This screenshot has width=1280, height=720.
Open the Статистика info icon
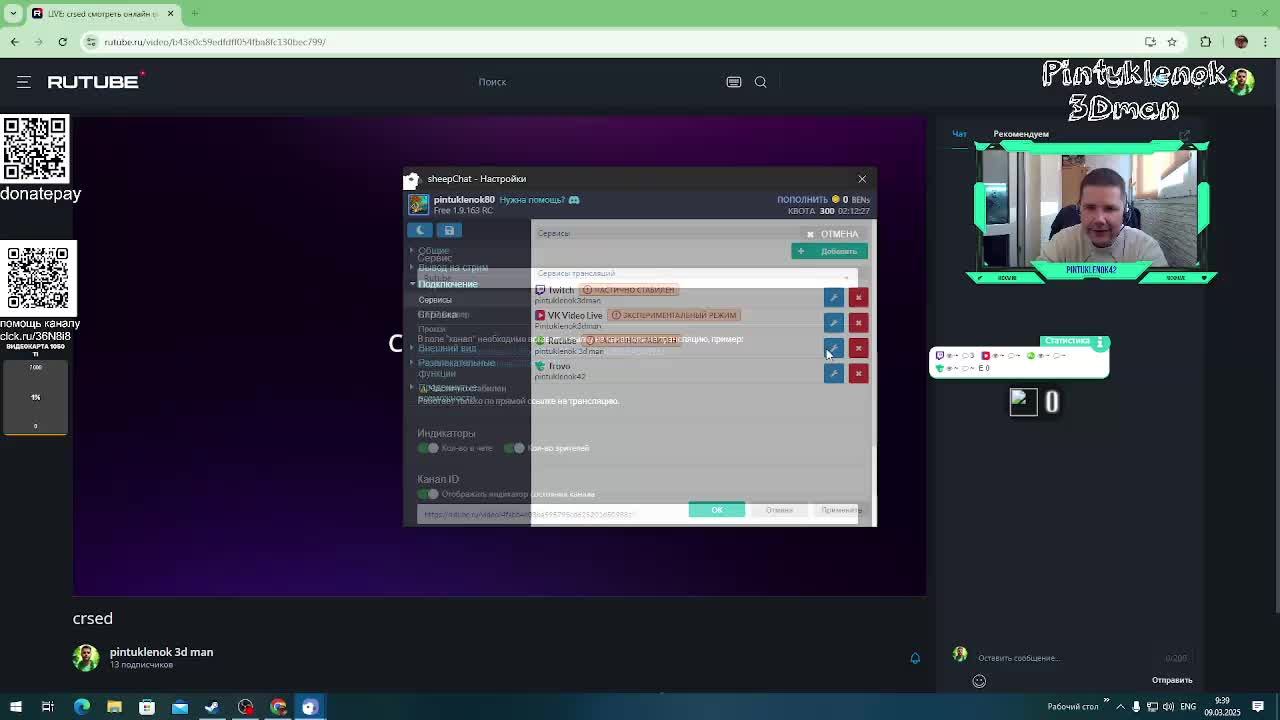pos(1100,341)
